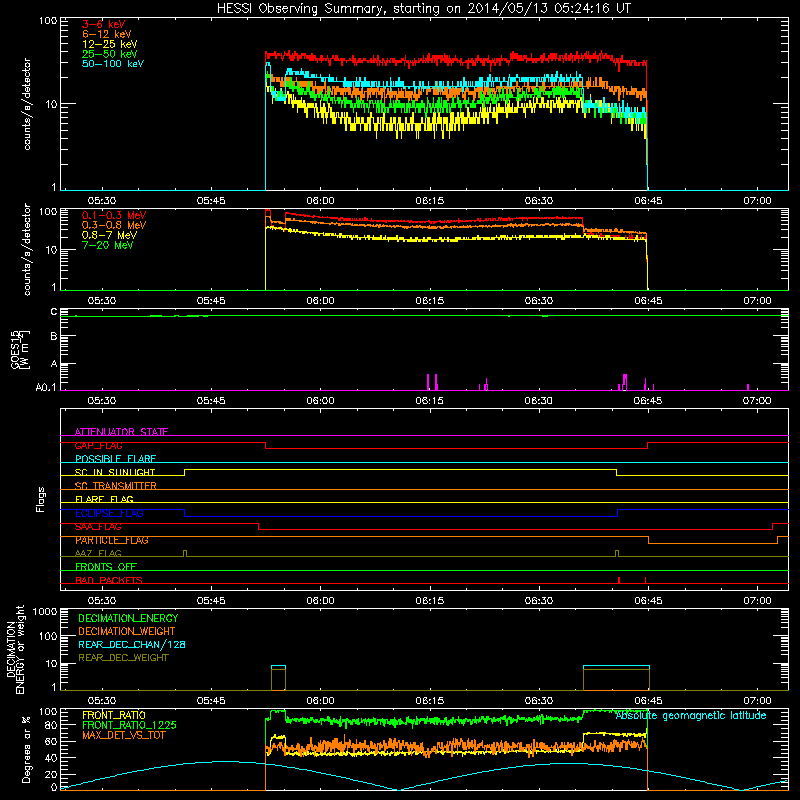
Task: Click the 'Degrees or %' axis title
Action: (x=26, y=749)
